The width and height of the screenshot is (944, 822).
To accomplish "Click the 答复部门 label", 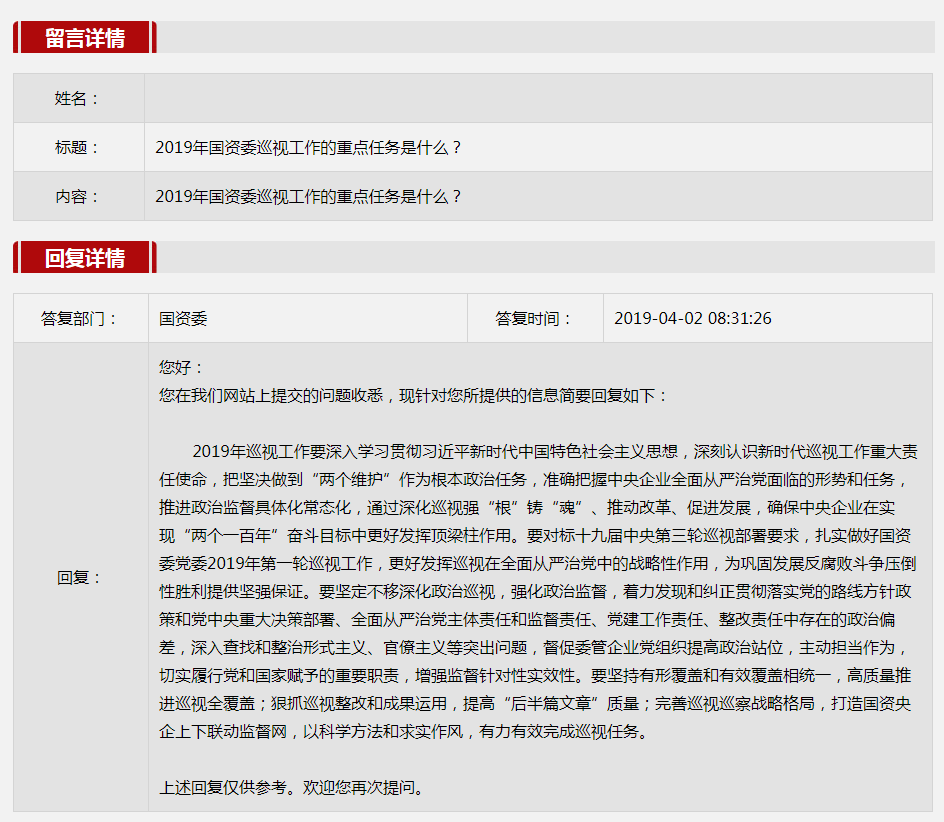I will click(80, 318).
